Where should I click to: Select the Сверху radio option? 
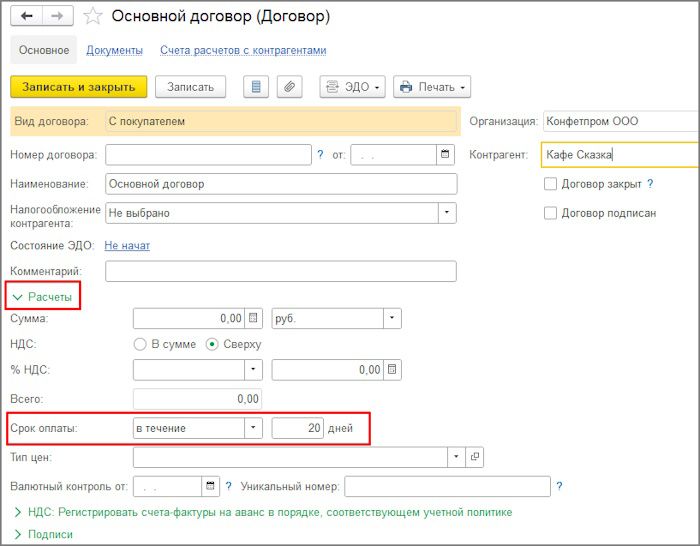(212, 344)
